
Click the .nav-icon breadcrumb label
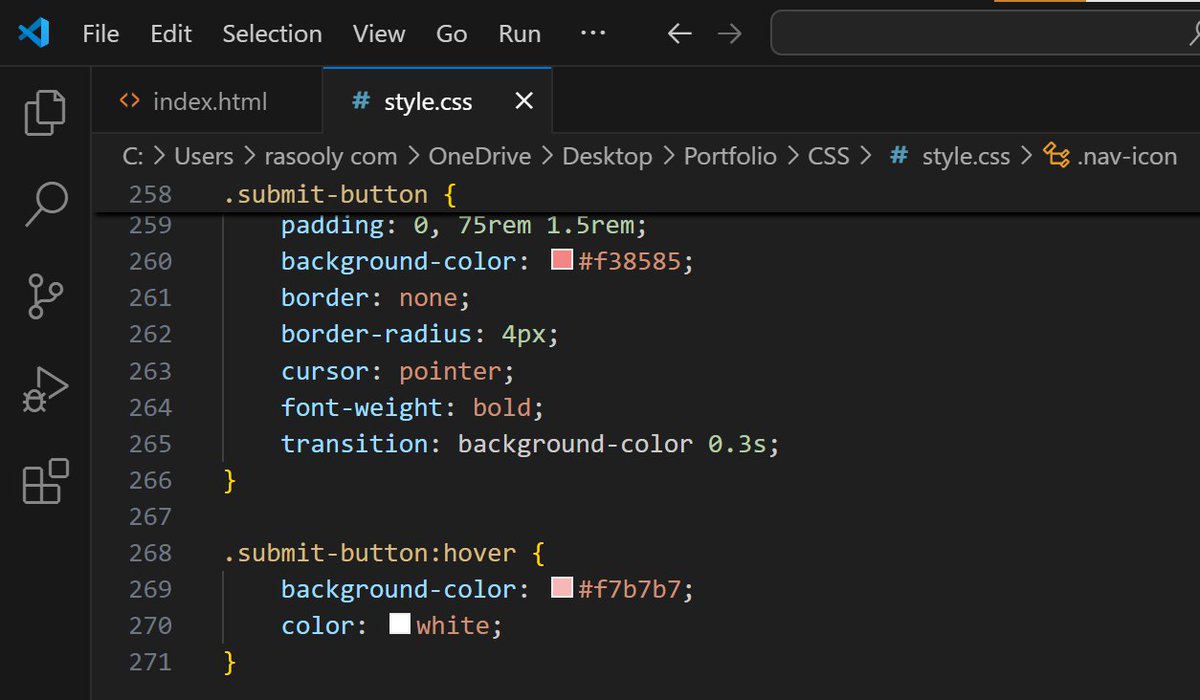1127,156
